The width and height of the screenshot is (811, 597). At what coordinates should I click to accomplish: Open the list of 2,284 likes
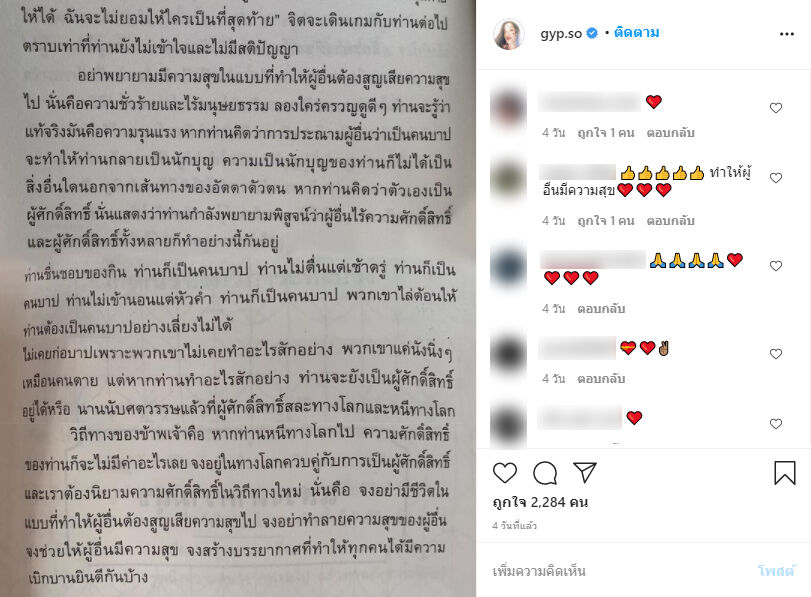[x=540, y=502]
